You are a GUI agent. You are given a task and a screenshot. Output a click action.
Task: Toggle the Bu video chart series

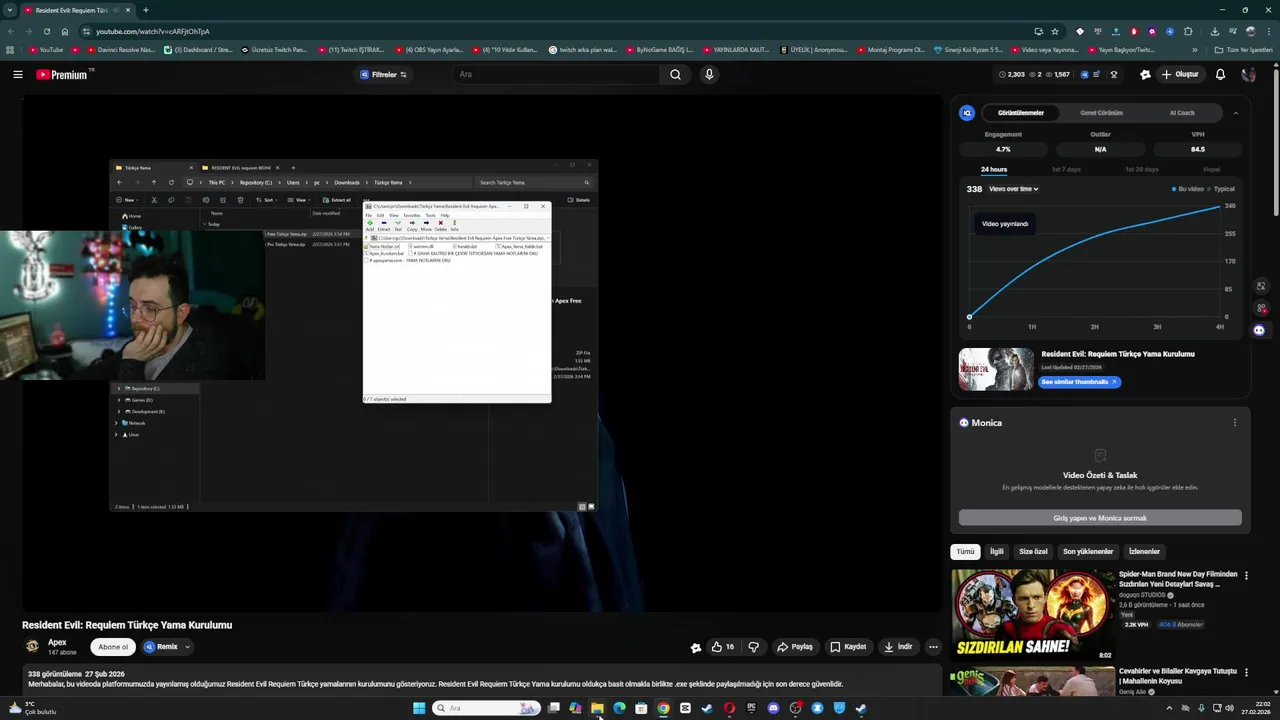(1188, 189)
